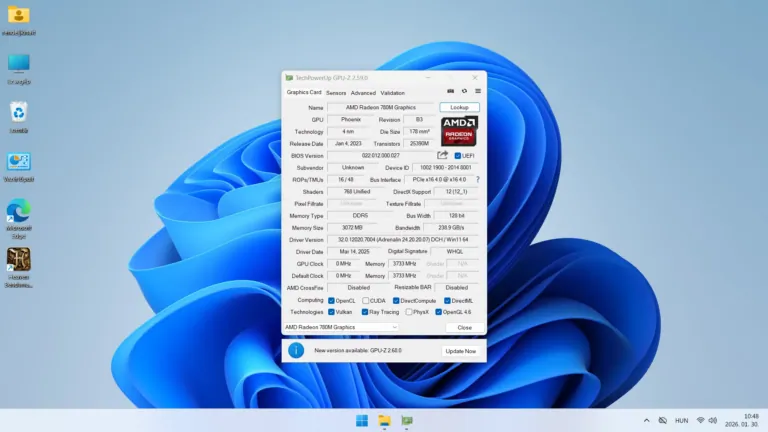The width and height of the screenshot is (768, 432).
Task: Click the Transistors value 25390M
Action: 419,144
